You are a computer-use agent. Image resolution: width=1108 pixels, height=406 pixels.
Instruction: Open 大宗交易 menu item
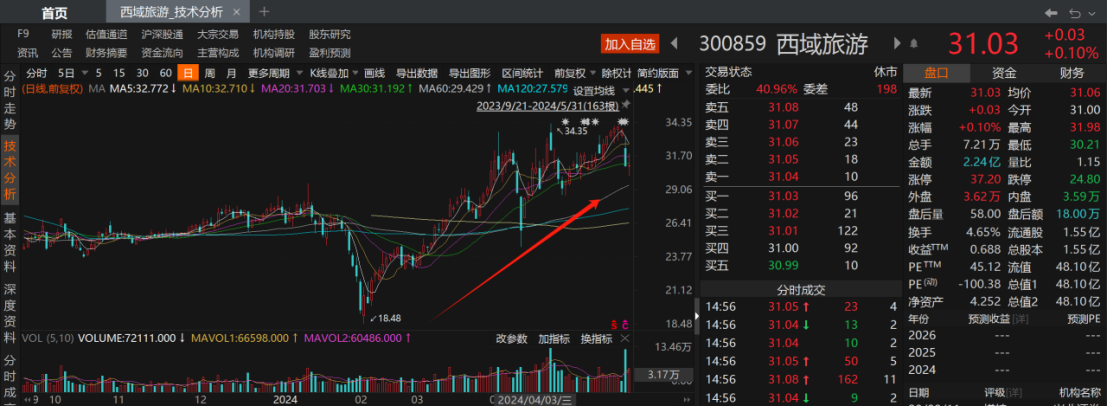tap(218, 33)
